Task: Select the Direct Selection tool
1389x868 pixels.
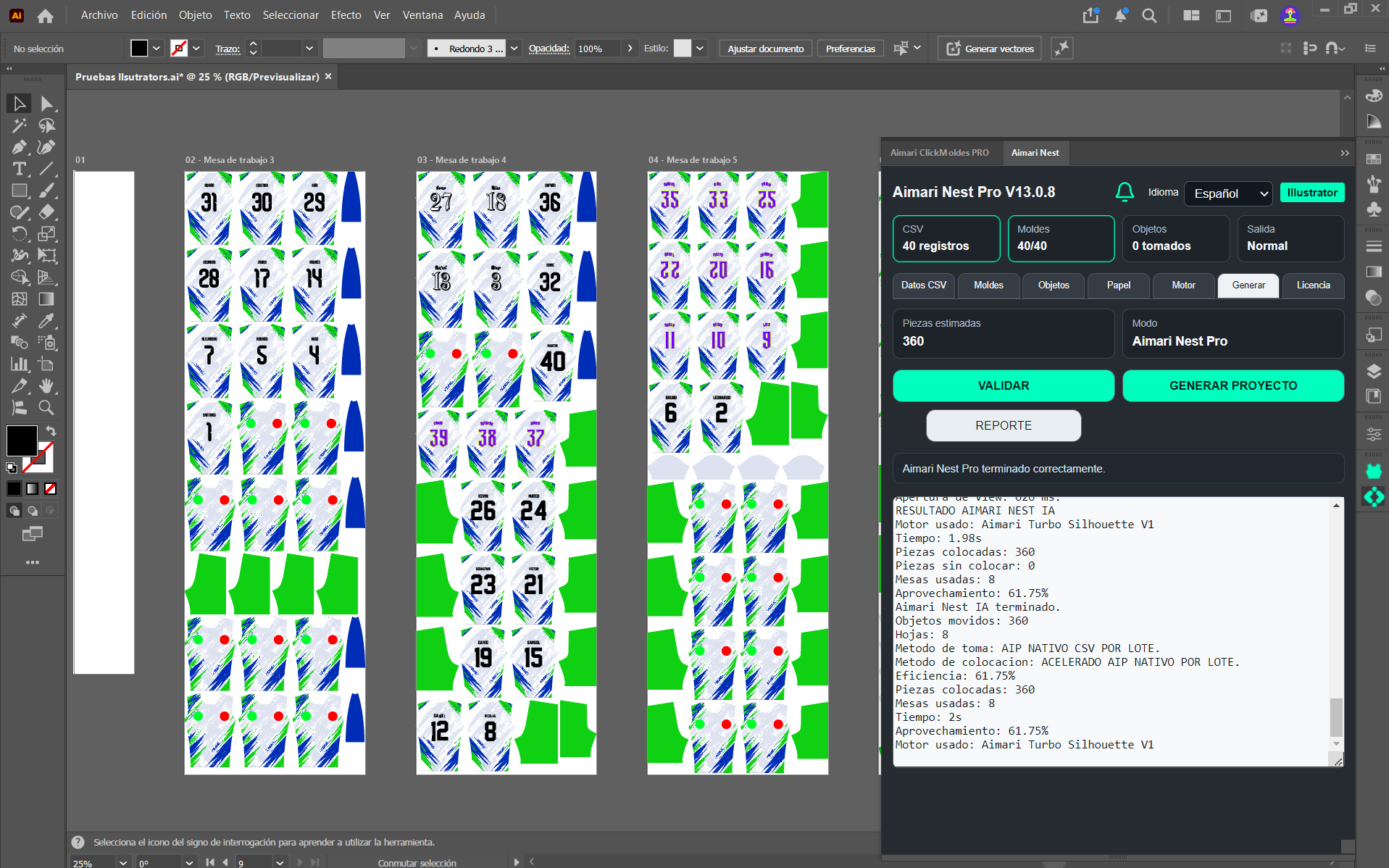Action: point(47,104)
